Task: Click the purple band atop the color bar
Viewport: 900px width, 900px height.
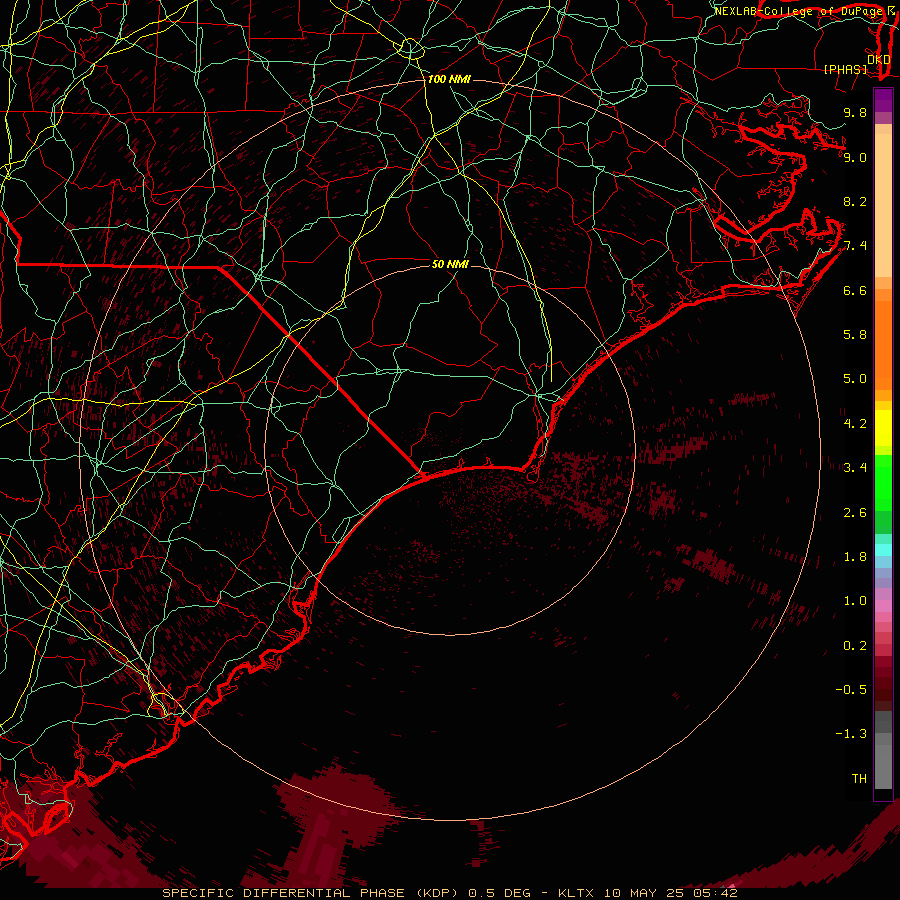Action: 883,100
